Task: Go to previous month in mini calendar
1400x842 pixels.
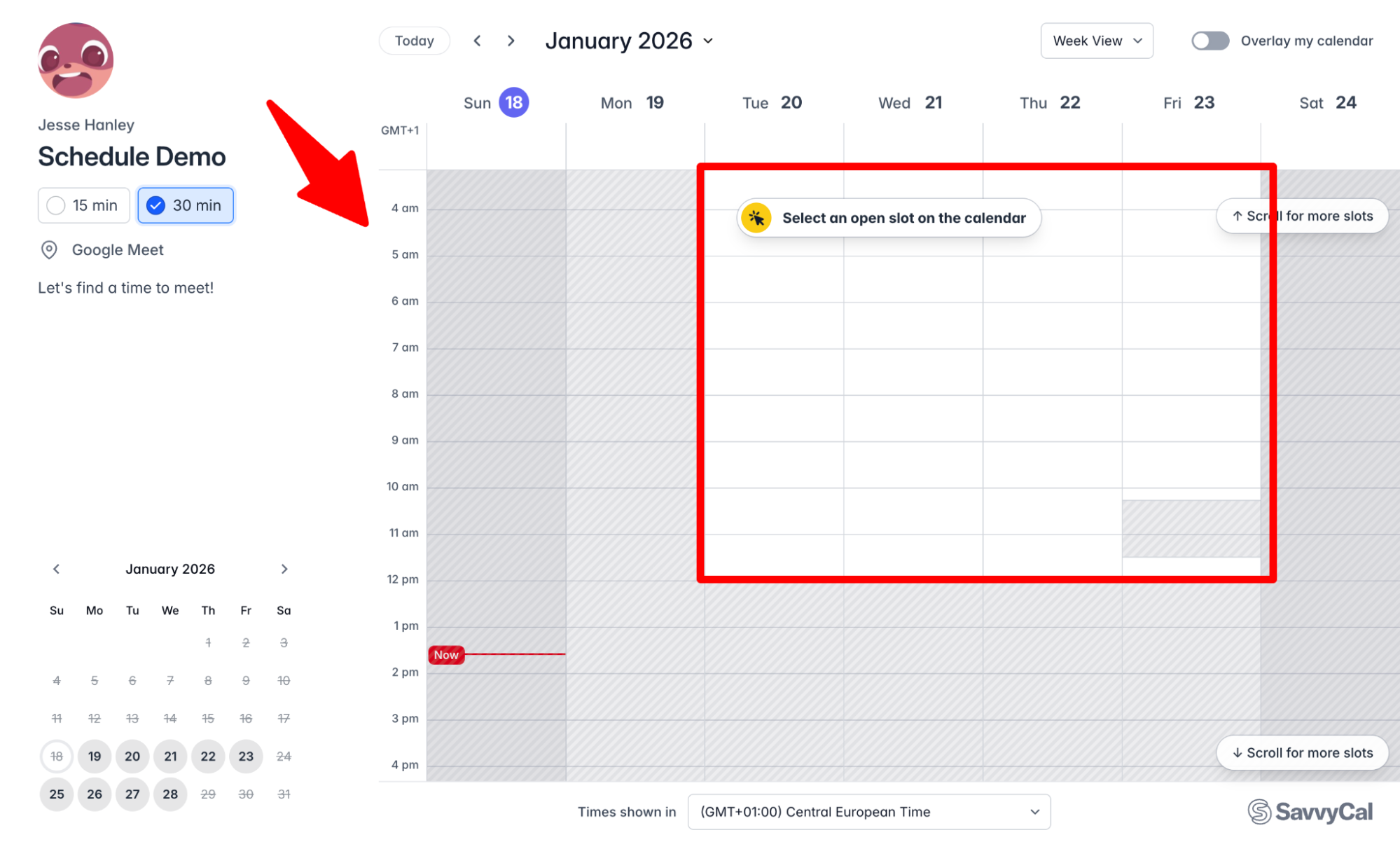Action: 57,569
